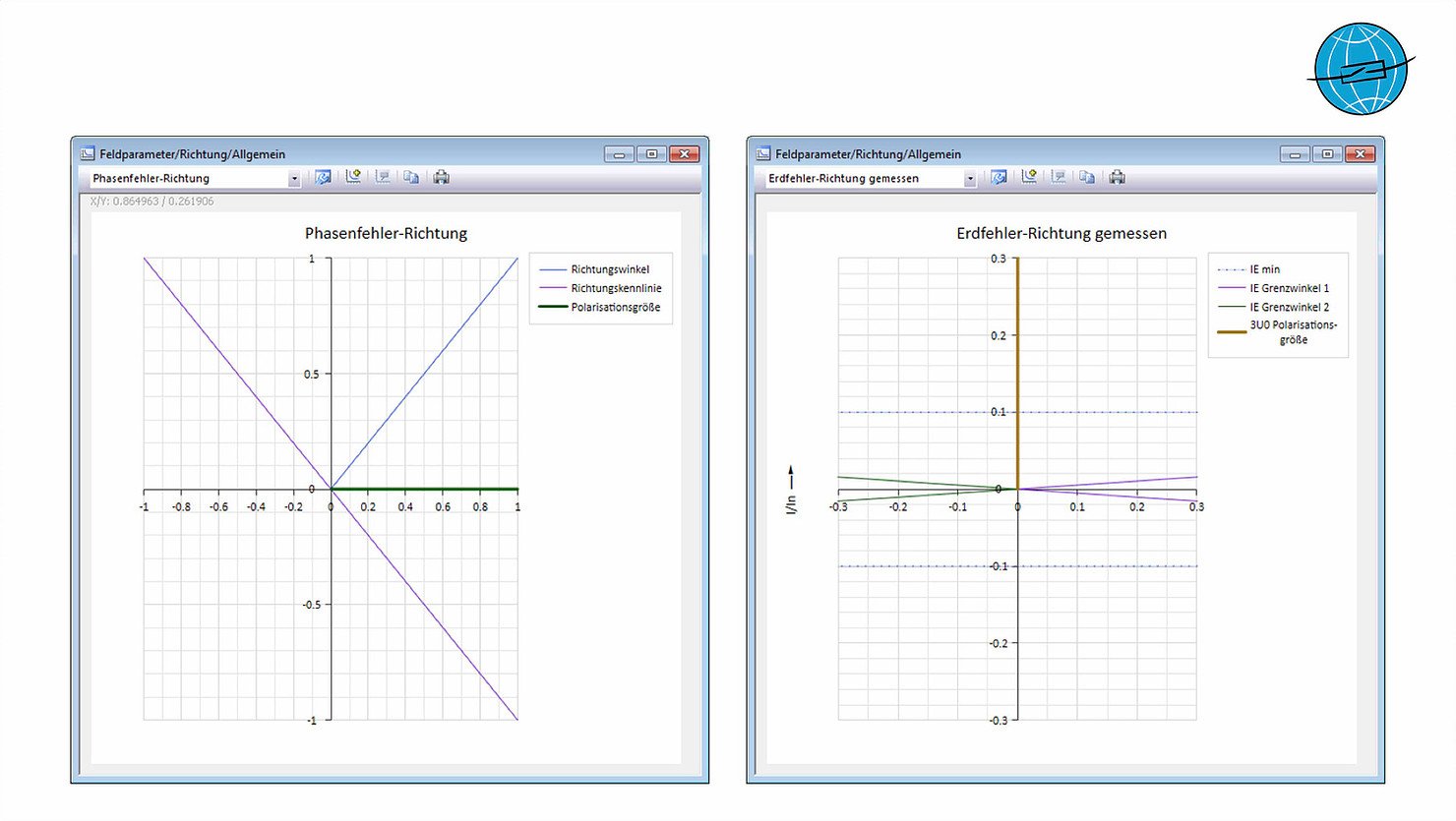Click the IE Grenzwinkel 2 legend entry

[1273, 307]
